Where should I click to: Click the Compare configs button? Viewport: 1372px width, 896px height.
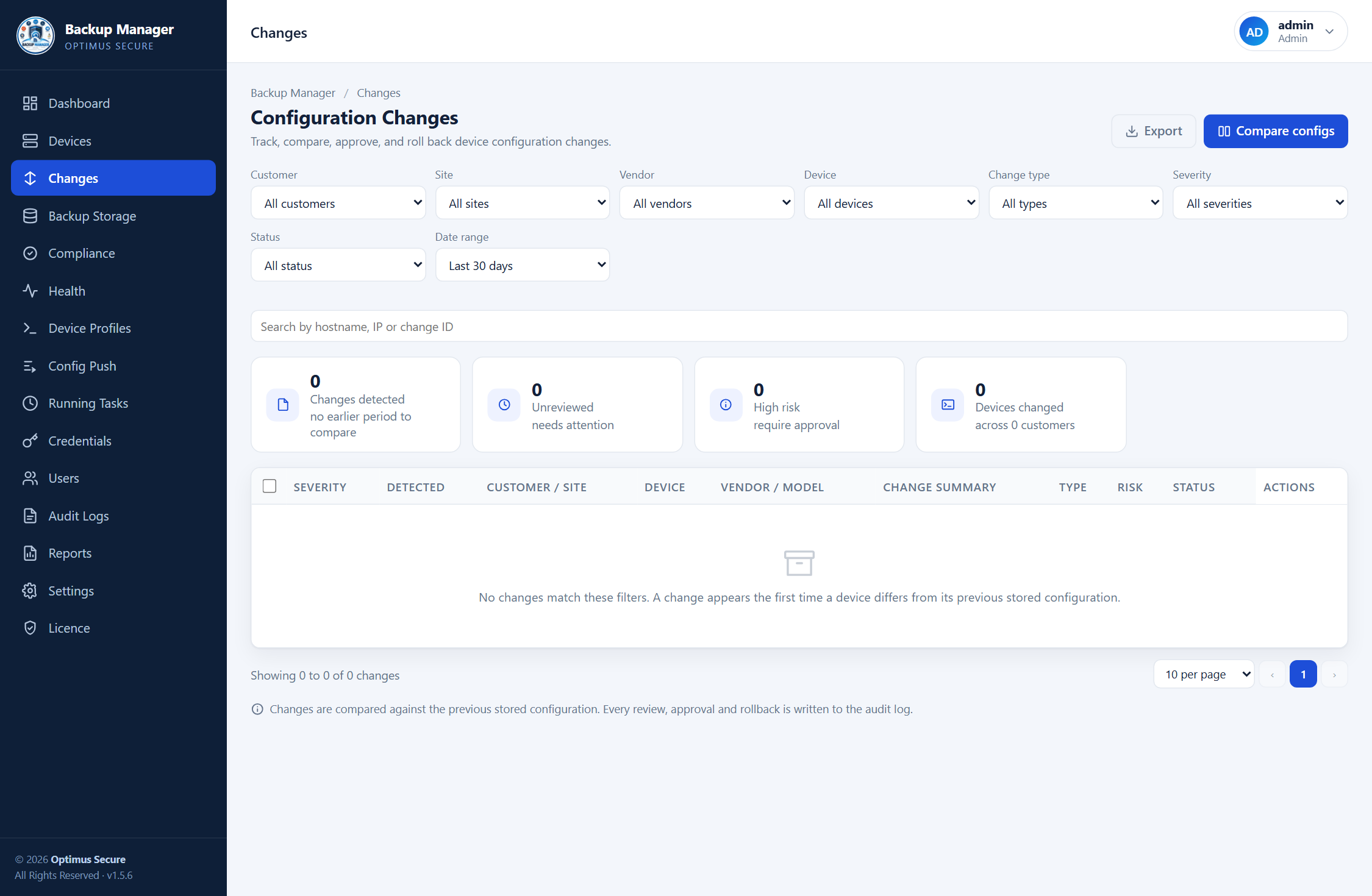[1276, 131]
